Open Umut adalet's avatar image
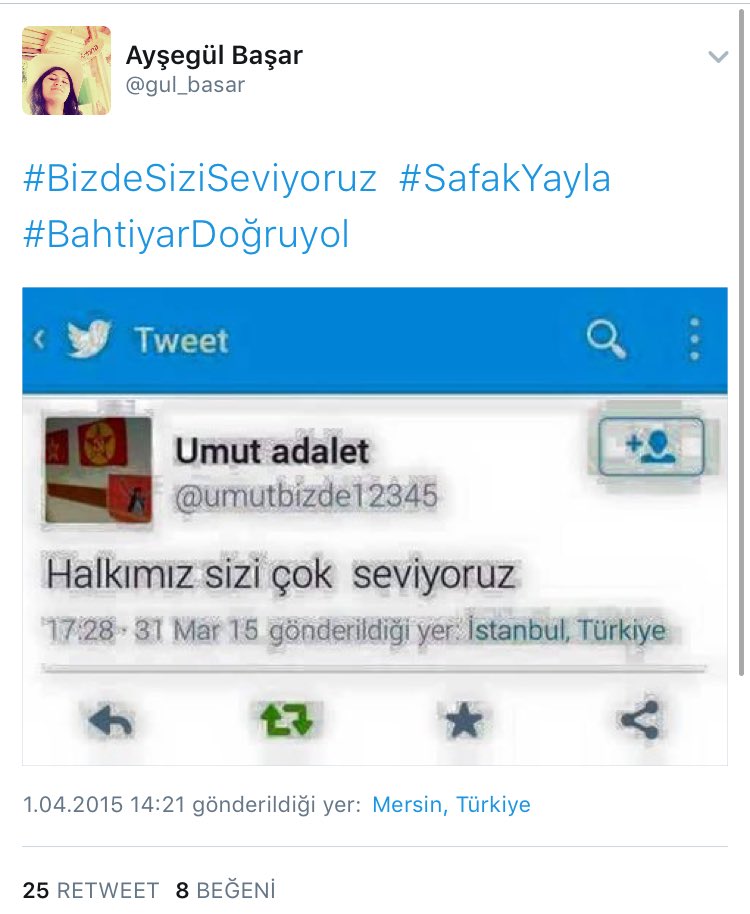The image size is (750, 914). [98, 469]
